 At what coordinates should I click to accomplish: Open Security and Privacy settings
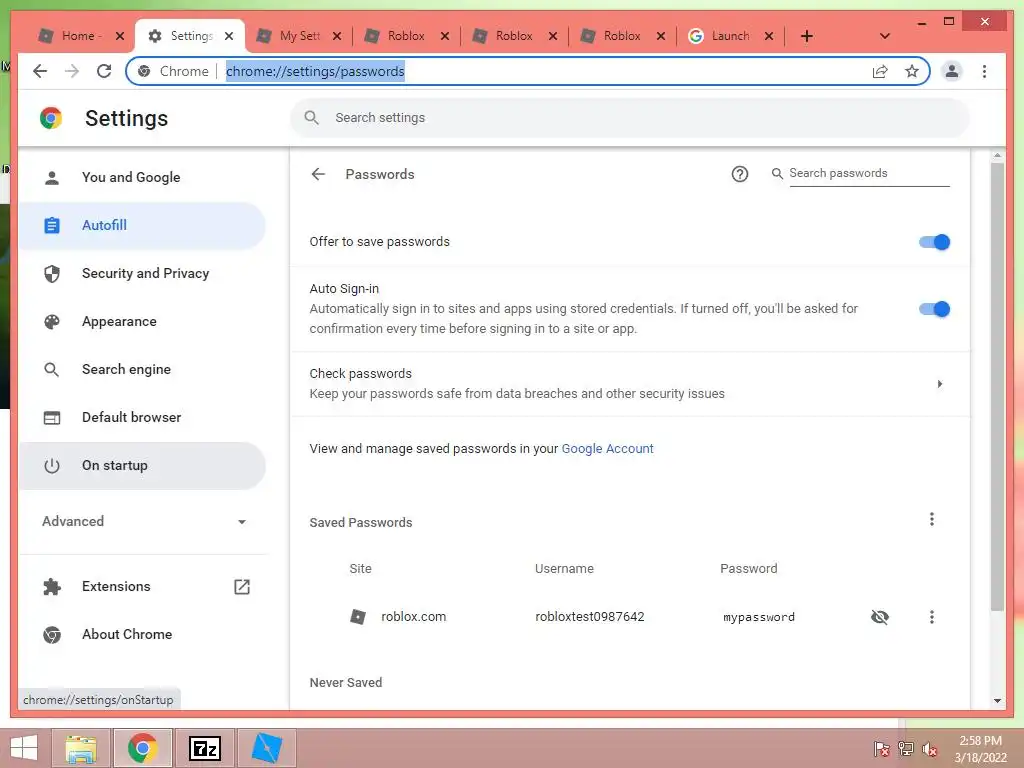(142, 273)
